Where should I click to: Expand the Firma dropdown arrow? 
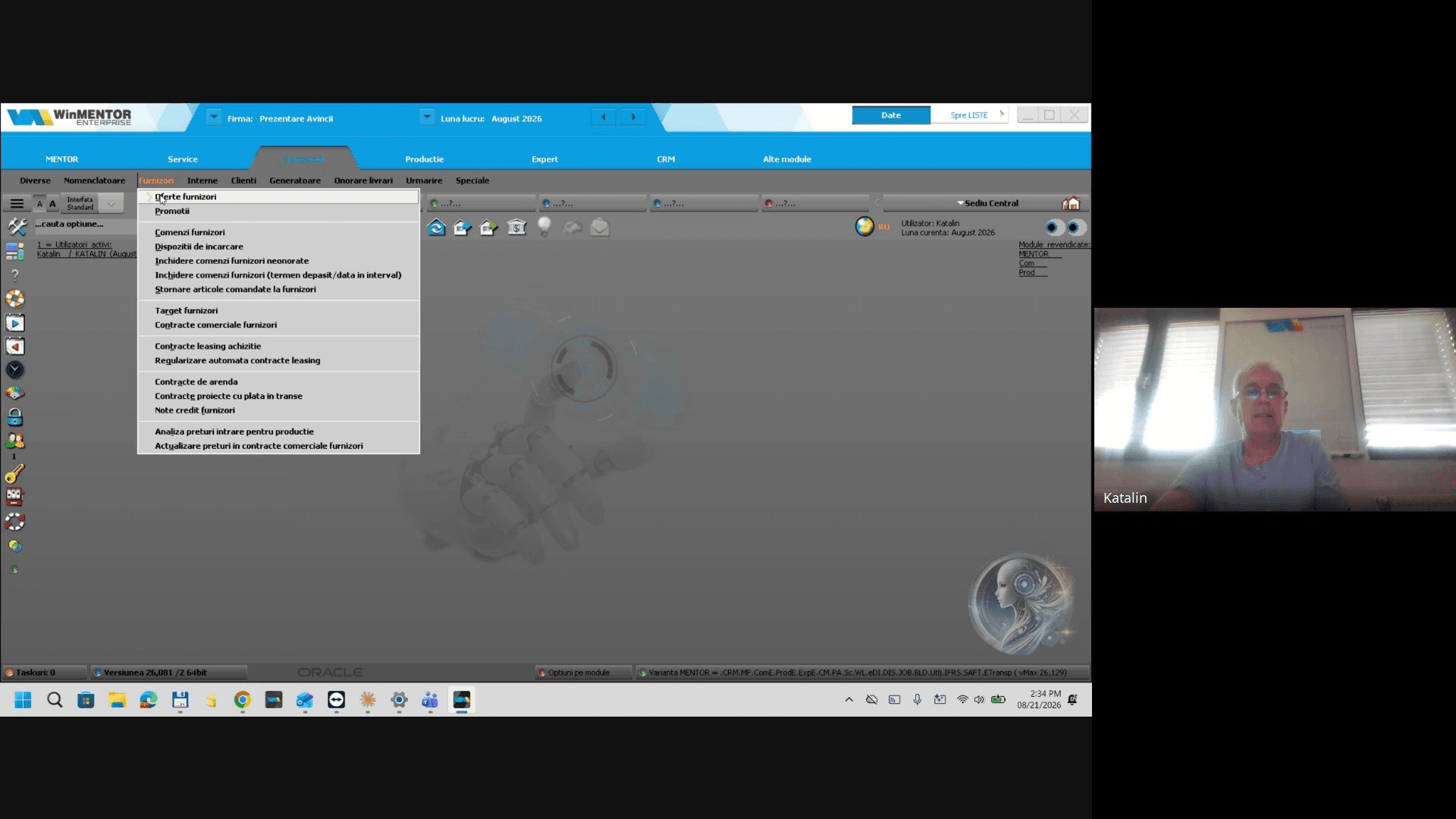[214, 118]
